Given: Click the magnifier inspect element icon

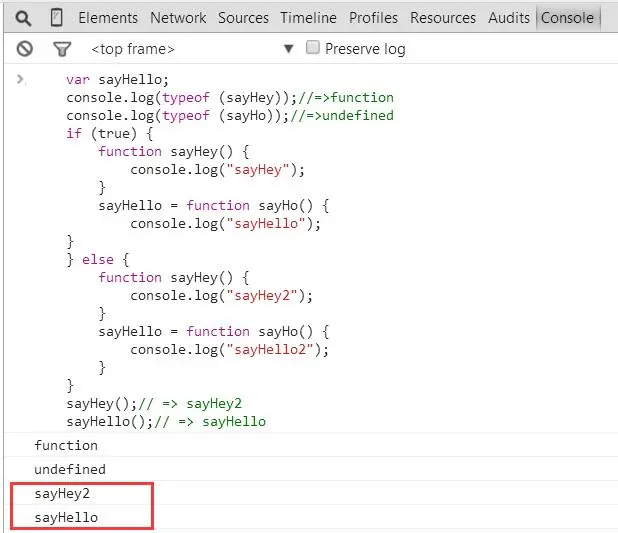Looking at the screenshot, I should tap(23, 18).
